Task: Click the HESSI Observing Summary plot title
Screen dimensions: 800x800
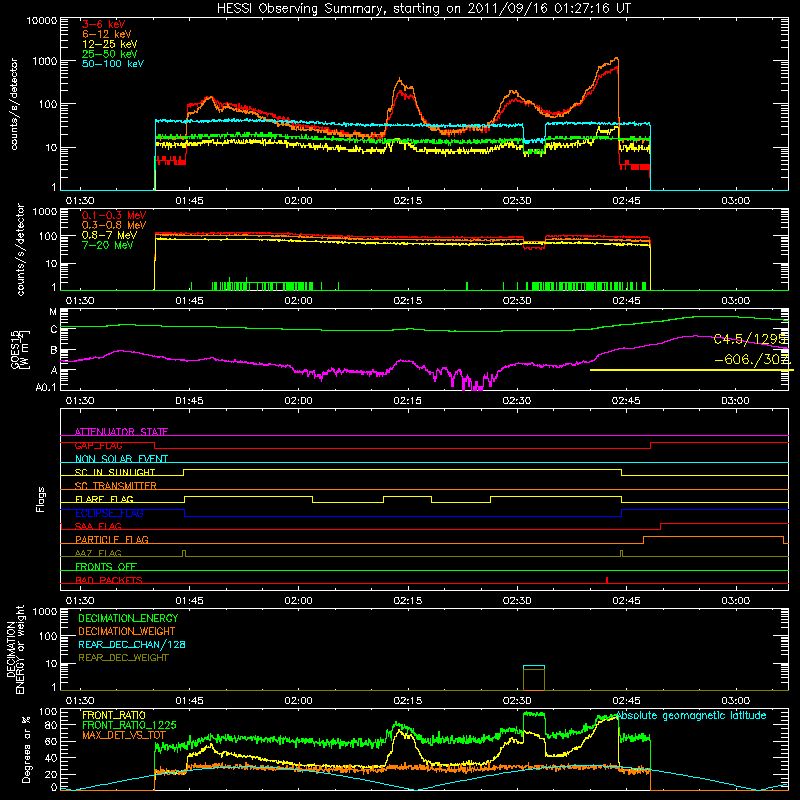Action: 423,9
